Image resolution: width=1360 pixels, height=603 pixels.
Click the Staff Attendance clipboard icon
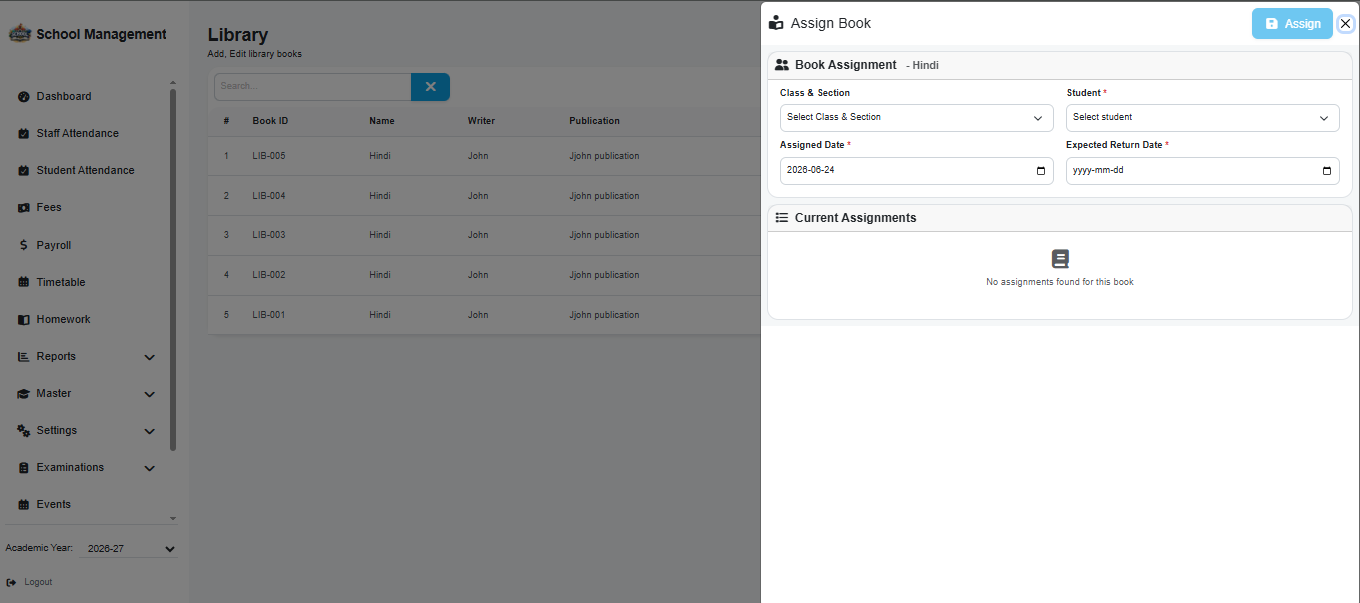24,134
